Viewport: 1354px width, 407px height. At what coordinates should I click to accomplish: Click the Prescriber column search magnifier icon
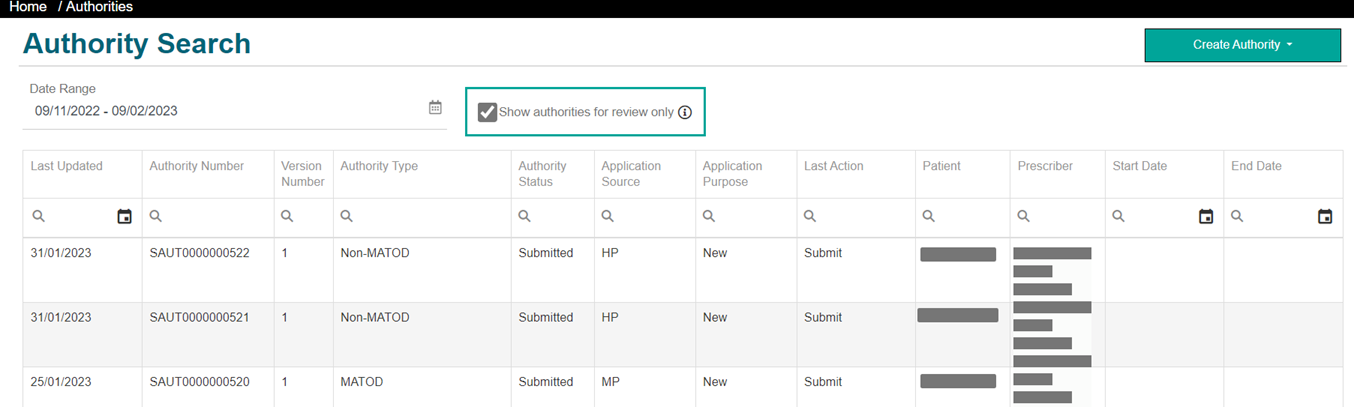(1024, 216)
